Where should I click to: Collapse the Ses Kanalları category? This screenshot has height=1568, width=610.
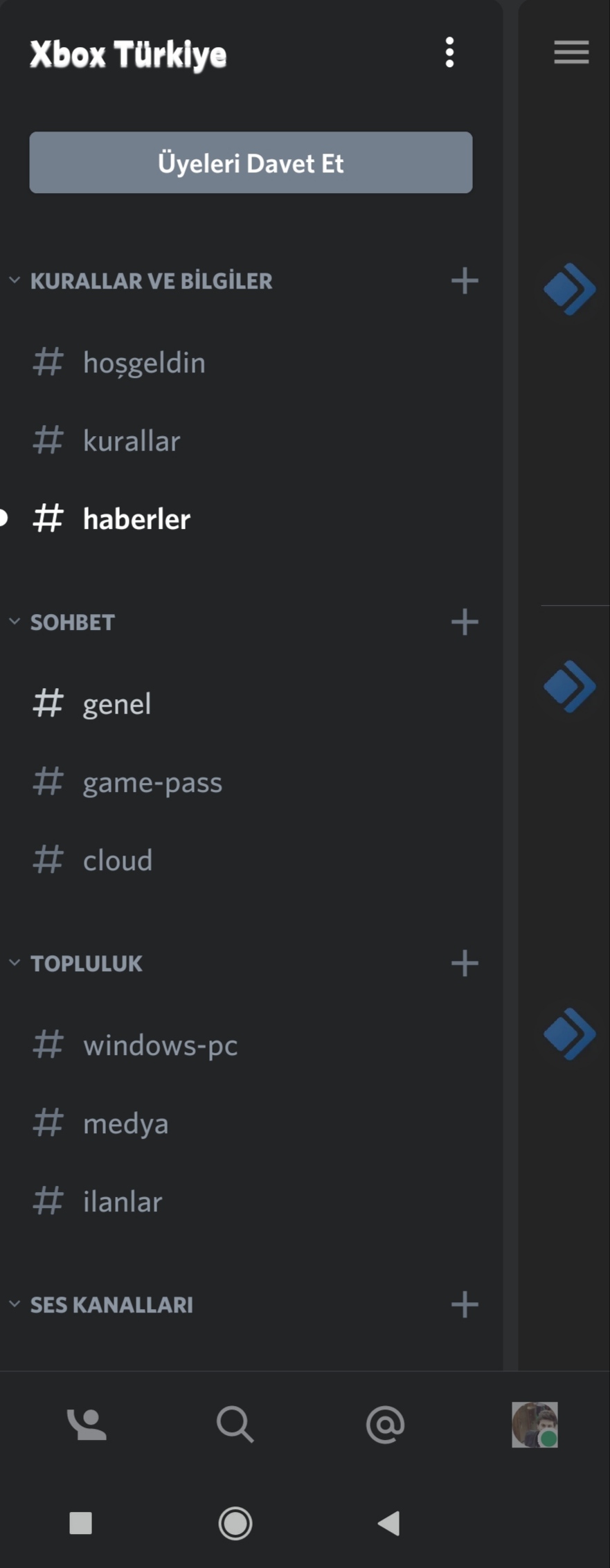(x=15, y=1304)
